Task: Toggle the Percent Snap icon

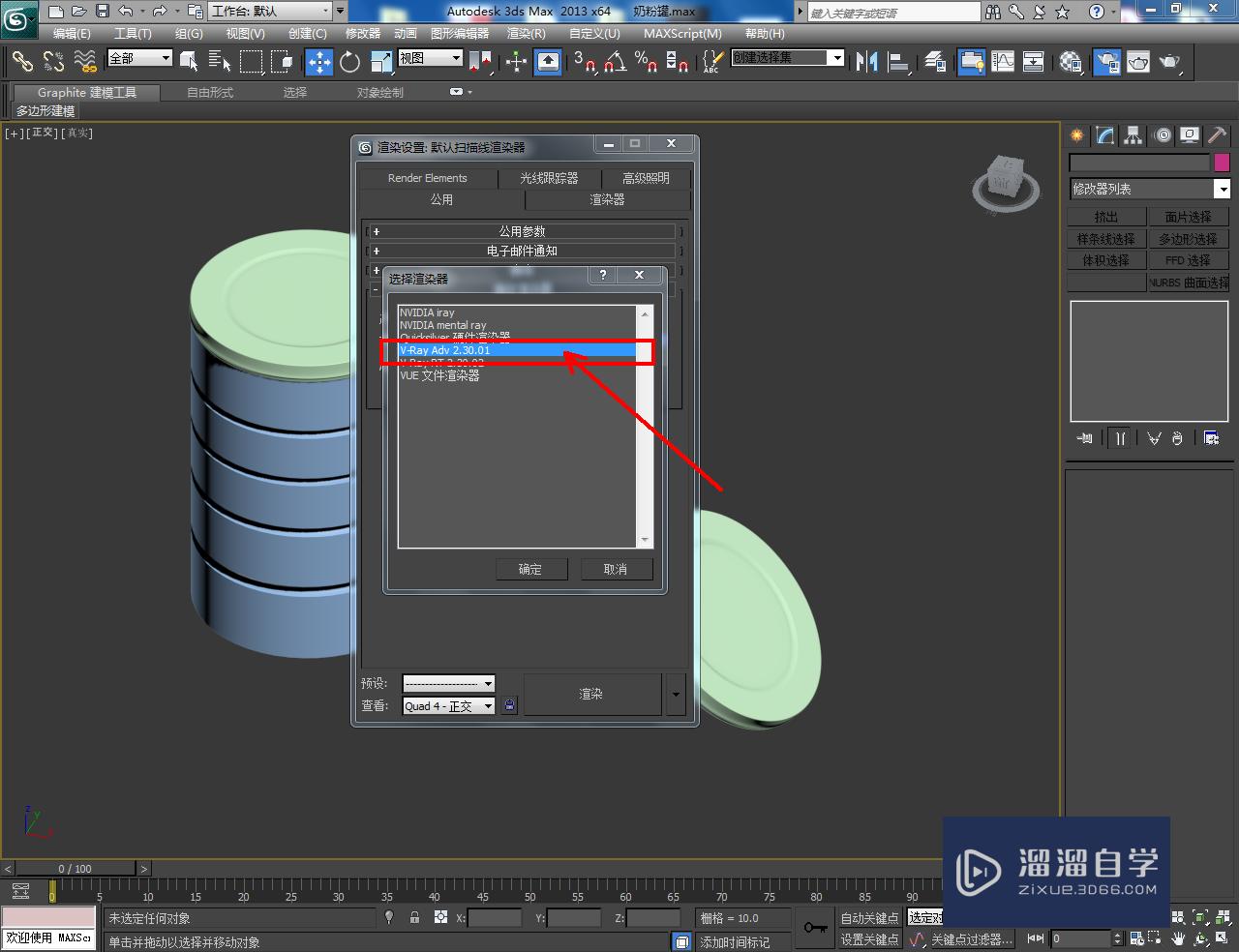Action: click(646, 62)
